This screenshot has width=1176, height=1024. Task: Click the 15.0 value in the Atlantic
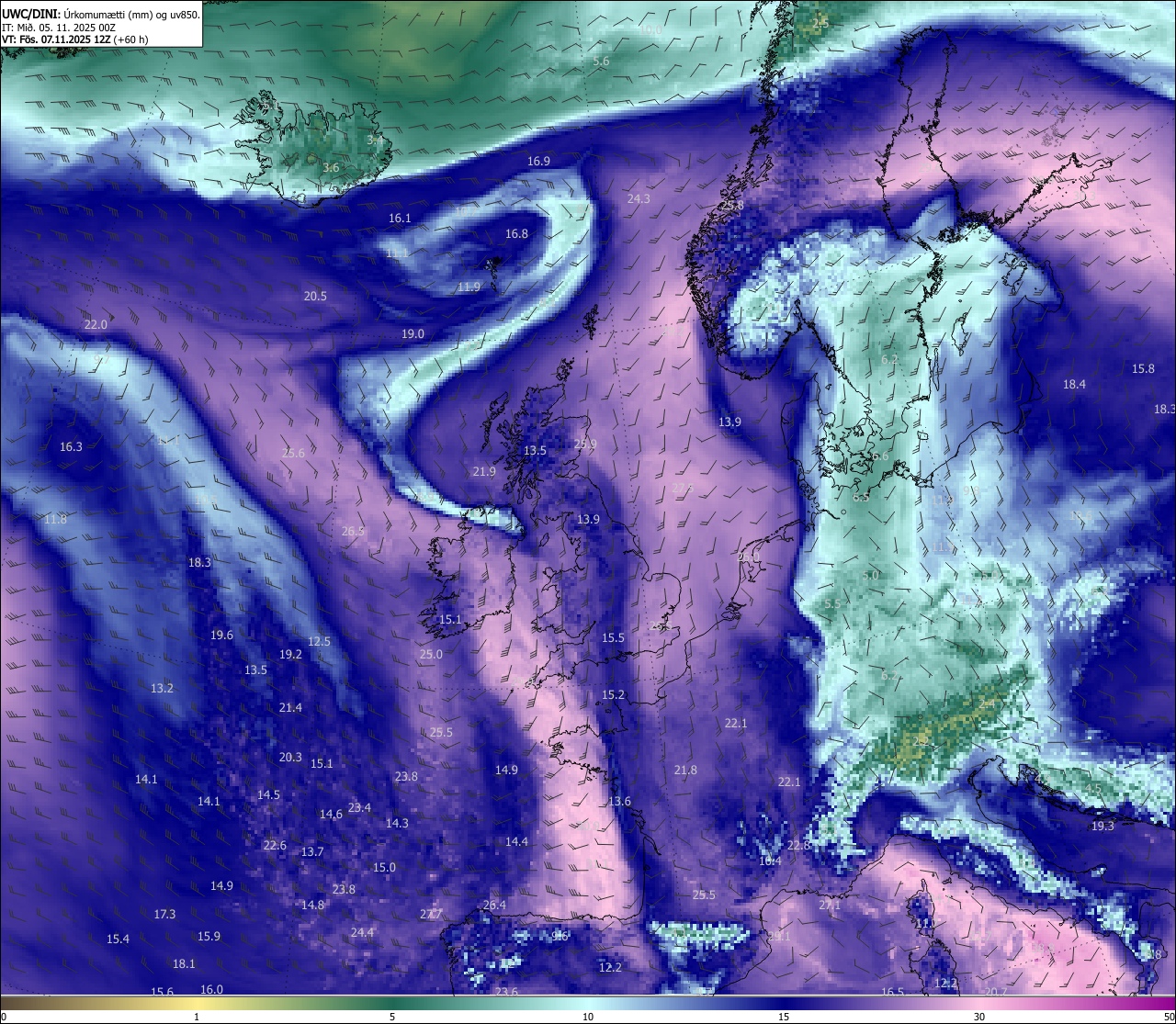pos(384,868)
